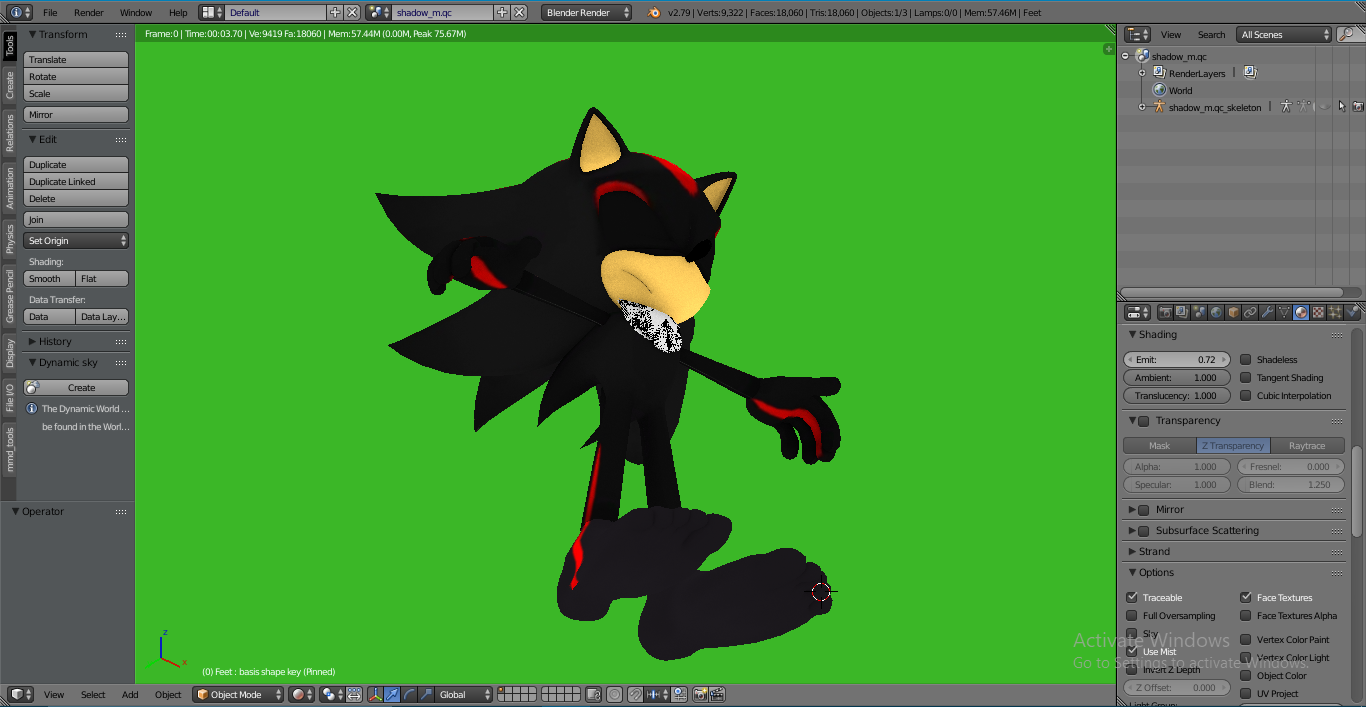Screen dimensions: 1366x707
Task: Click the World globe icon in outliner
Action: (x=1160, y=90)
